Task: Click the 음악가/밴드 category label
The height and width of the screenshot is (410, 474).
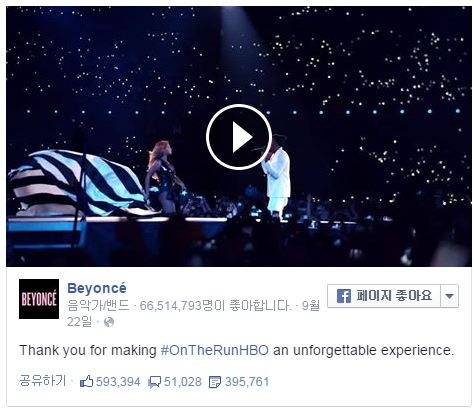Action: (98, 305)
